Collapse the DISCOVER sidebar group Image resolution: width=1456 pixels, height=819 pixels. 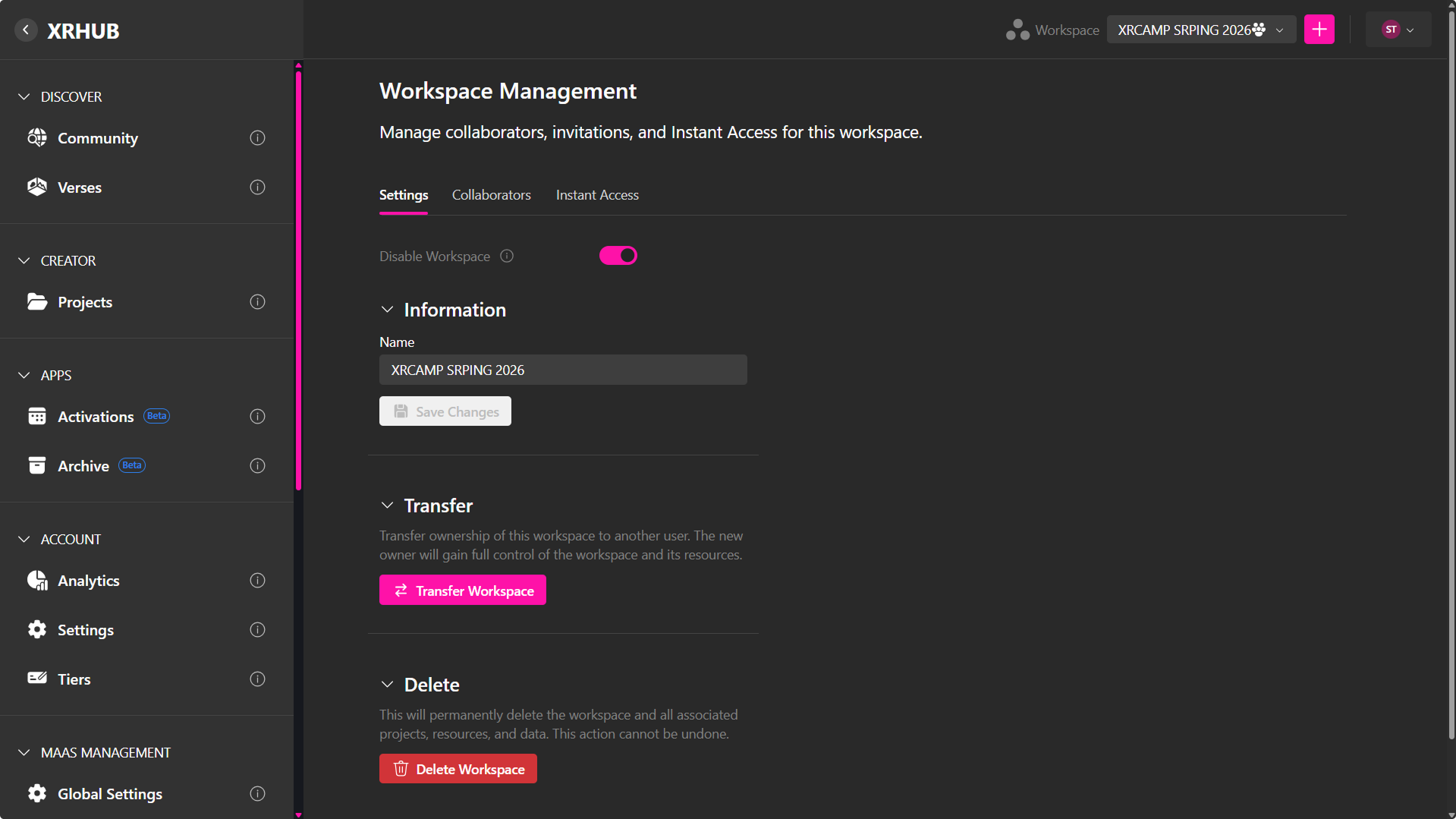[x=24, y=97]
